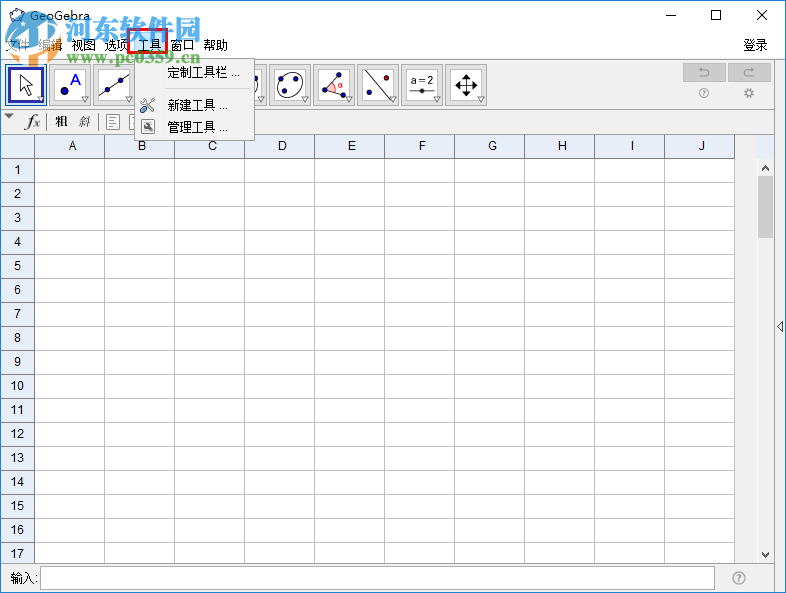Click the Redo arrow button
The height and width of the screenshot is (593, 786).
coord(749,73)
